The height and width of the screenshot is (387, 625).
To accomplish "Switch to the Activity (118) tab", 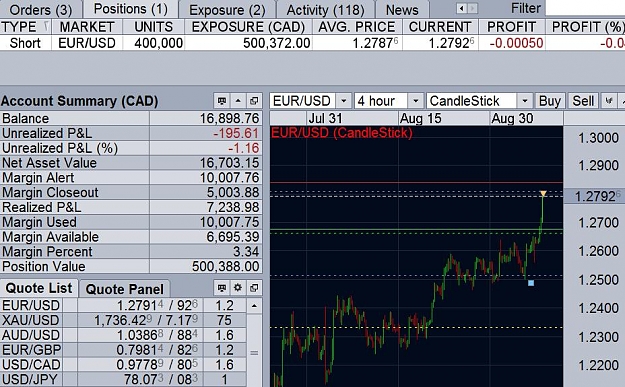I will pyautogui.click(x=325, y=10).
